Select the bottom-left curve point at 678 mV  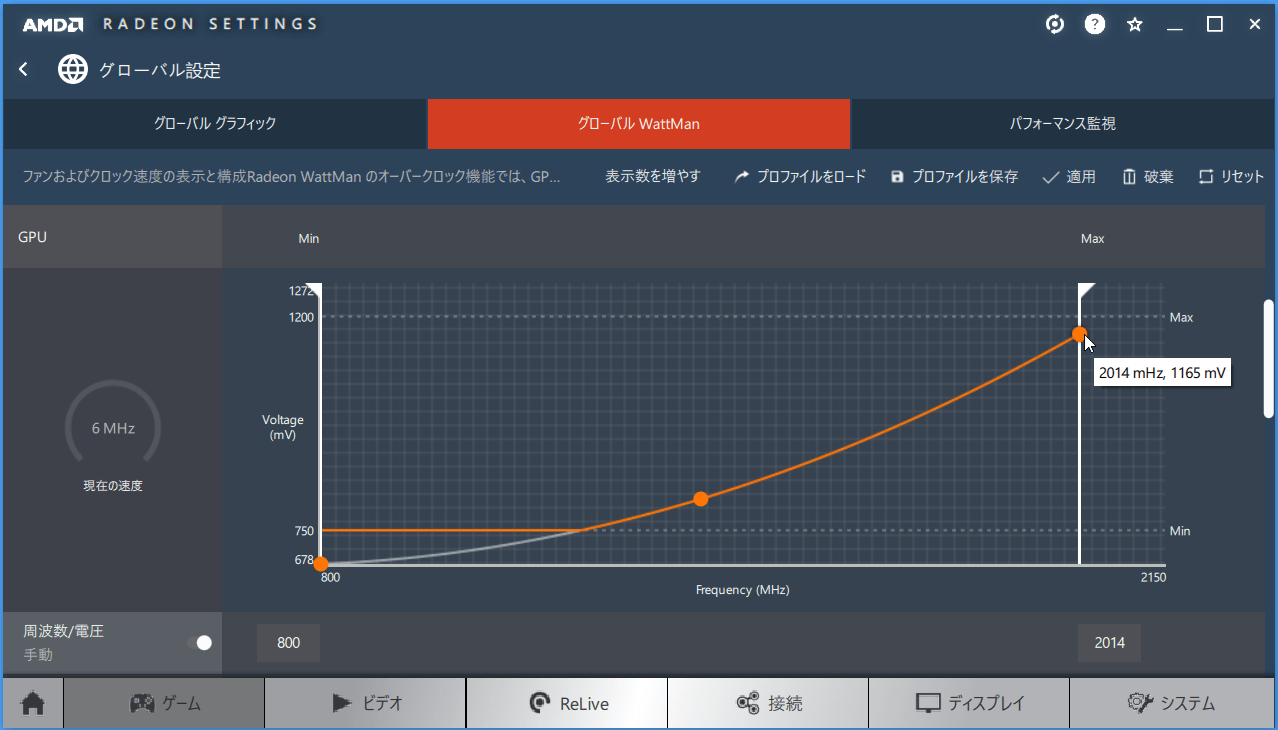[320, 565]
